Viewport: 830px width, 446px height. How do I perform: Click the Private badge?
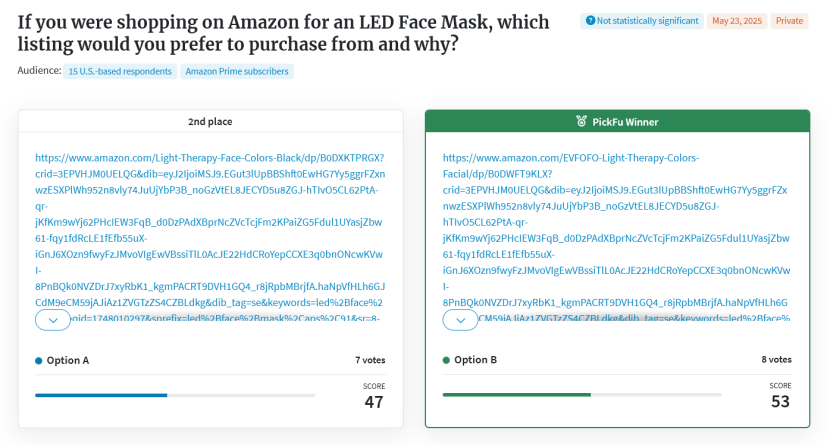click(789, 20)
